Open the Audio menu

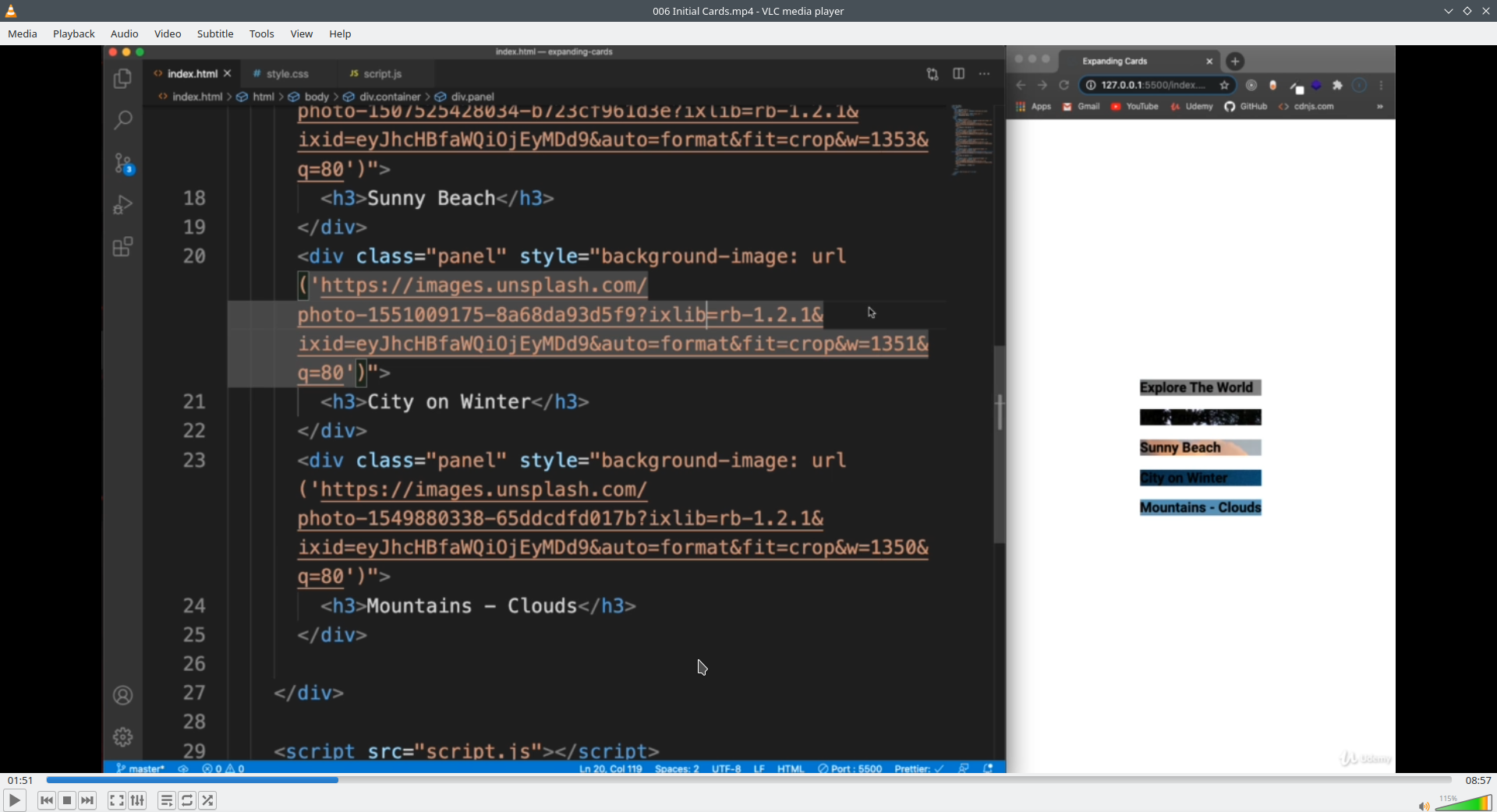125,34
